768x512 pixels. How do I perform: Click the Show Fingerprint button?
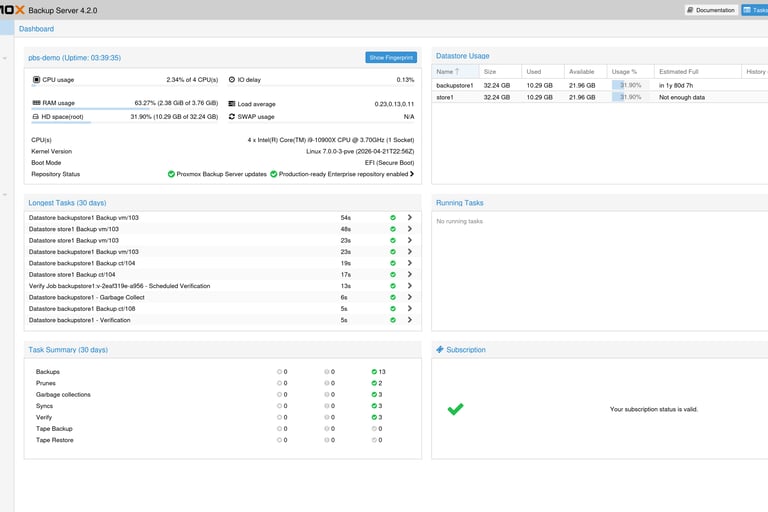point(391,57)
